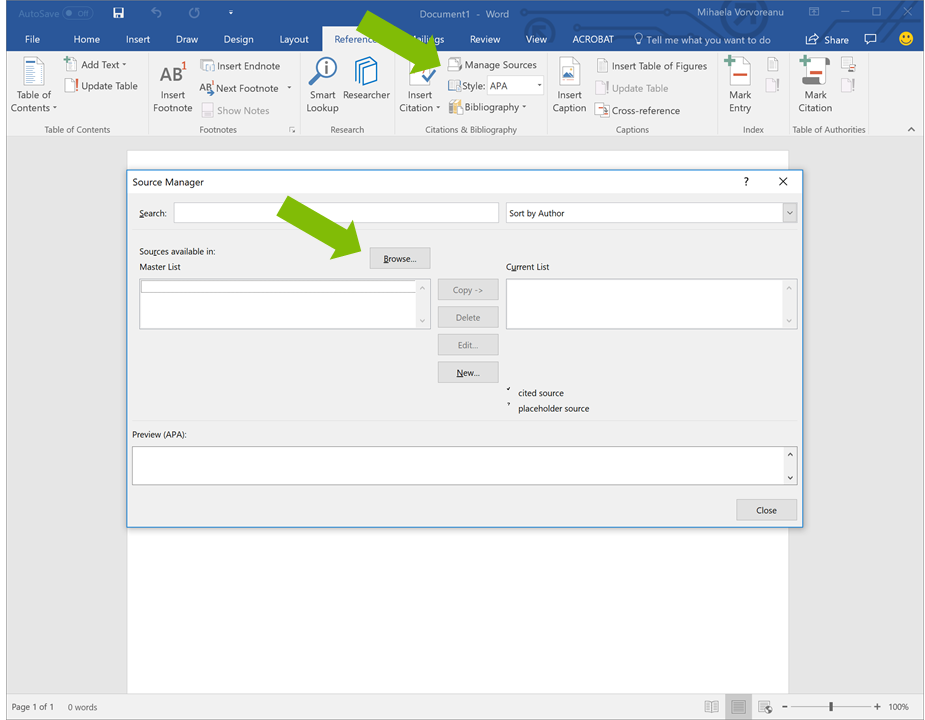This screenshot has width=925, height=720.
Task: Click the Search field in Source Manager
Action: (335, 212)
